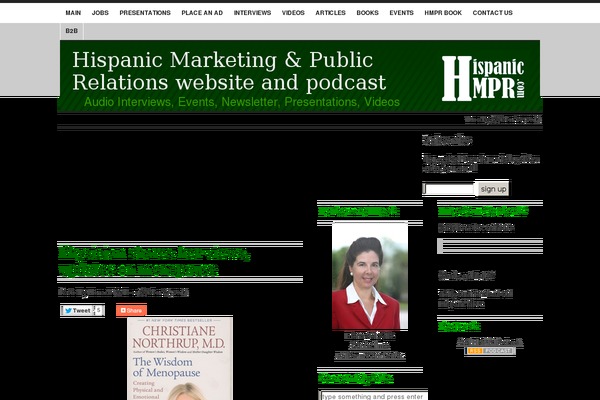
Task: Click the site title Hispanic Marketing & Public Relations
Action: click(229, 71)
